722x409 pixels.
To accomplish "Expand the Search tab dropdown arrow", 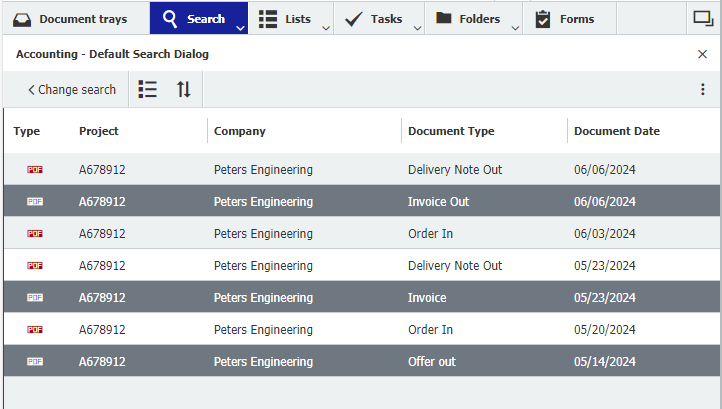I will [240, 28].
